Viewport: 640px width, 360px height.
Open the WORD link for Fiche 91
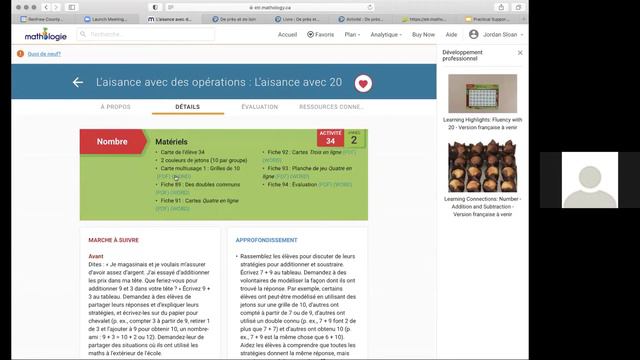(x=180, y=209)
